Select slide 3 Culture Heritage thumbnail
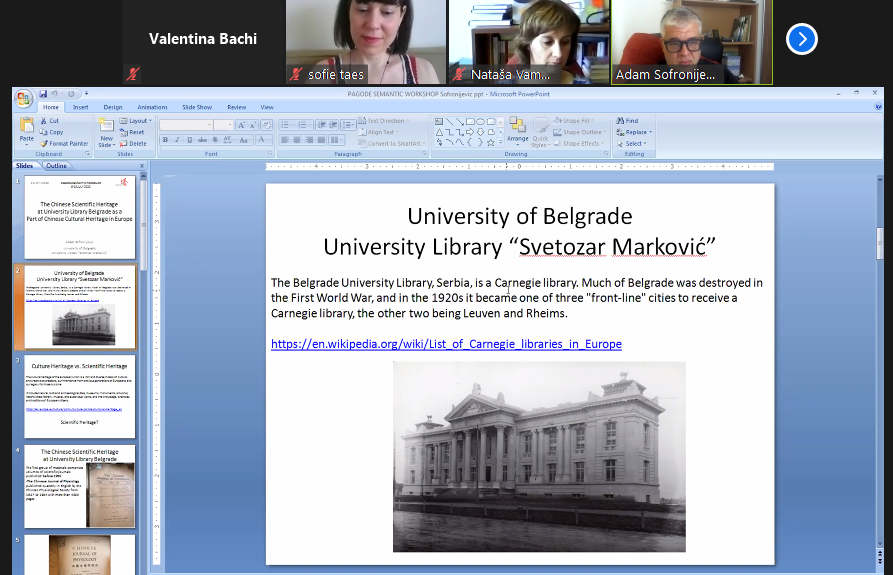 [x=80, y=397]
